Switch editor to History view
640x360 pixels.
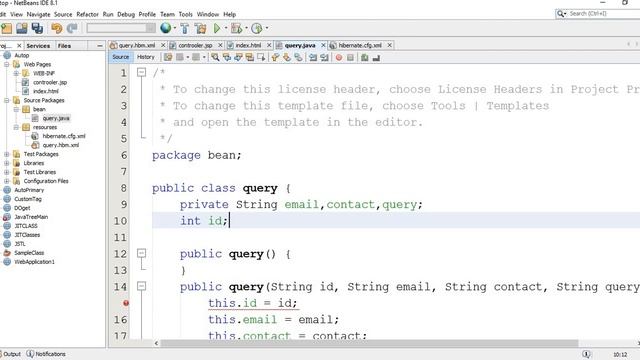click(x=146, y=57)
